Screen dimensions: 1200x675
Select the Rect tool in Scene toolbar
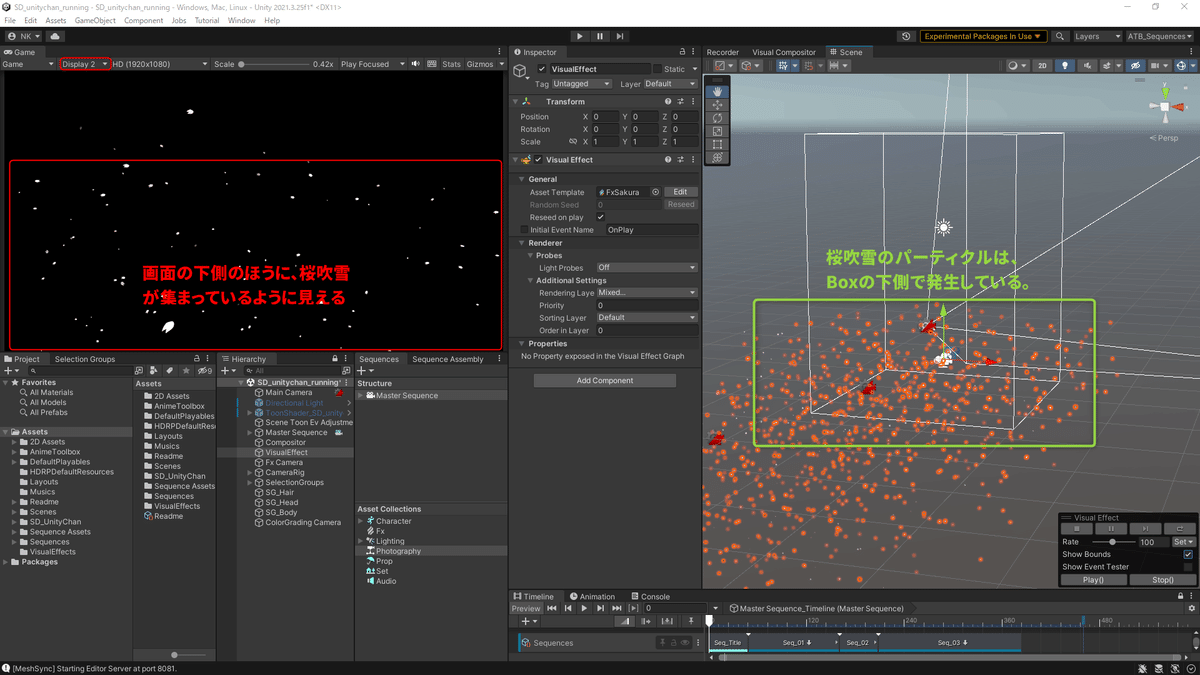point(717,144)
